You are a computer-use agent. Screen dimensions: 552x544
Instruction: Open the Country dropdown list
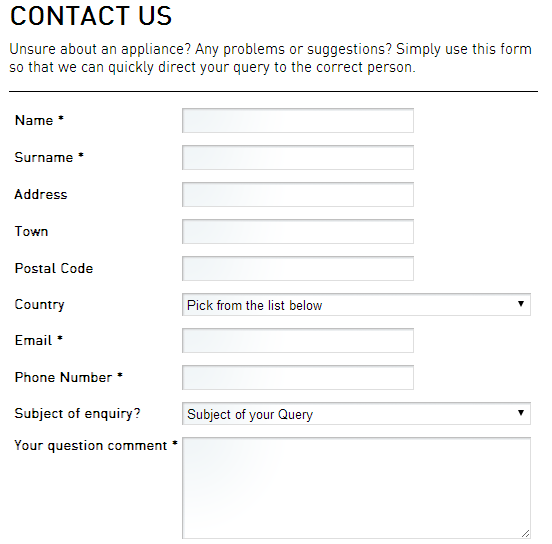click(356, 305)
